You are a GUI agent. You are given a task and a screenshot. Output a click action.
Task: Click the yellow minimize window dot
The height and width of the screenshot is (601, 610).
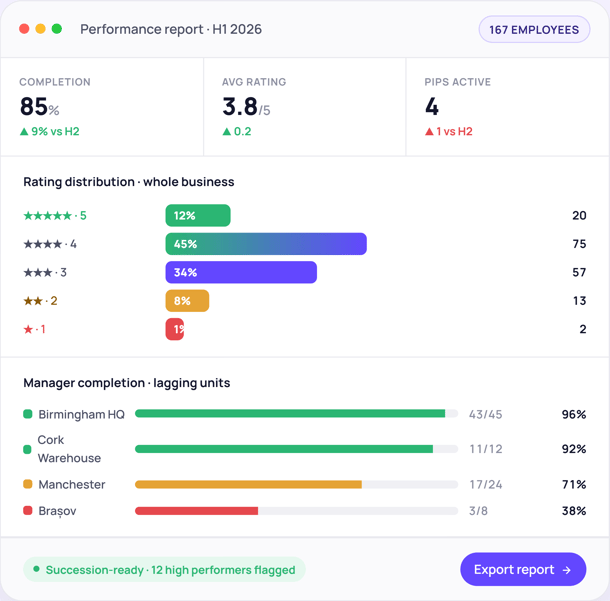coord(40,29)
